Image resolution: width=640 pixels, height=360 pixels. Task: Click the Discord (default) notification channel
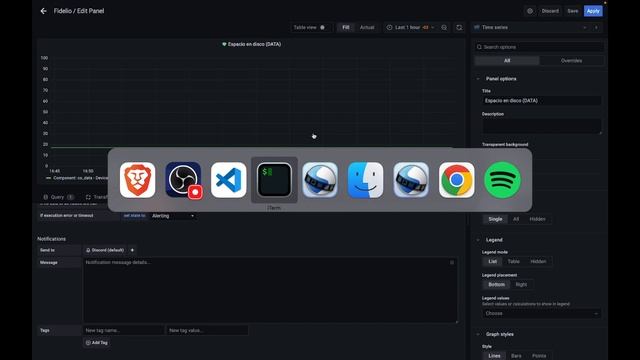[105, 250]
